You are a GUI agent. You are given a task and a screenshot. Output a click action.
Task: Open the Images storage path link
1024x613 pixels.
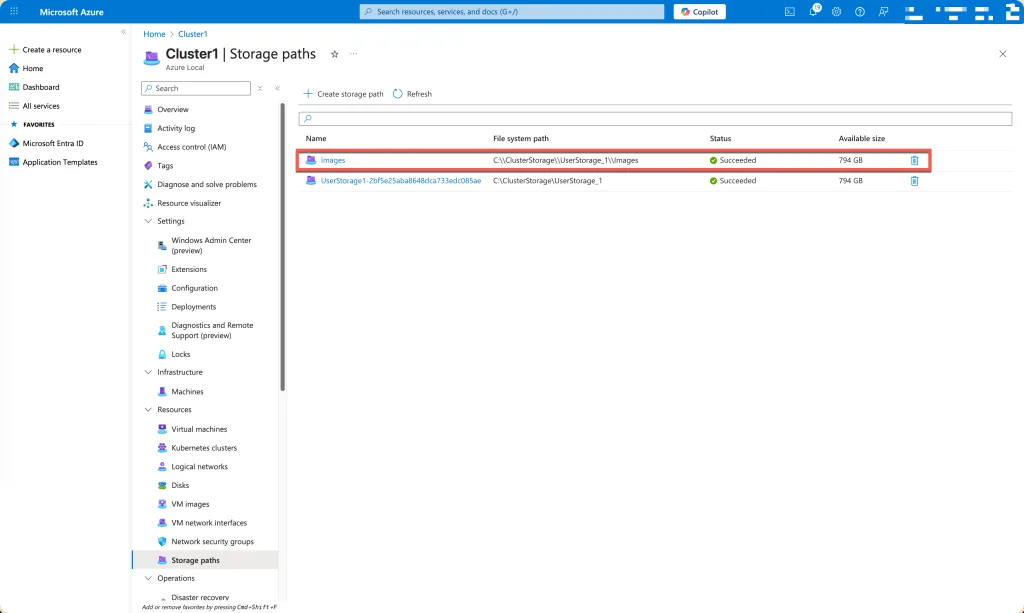point(333,160)
